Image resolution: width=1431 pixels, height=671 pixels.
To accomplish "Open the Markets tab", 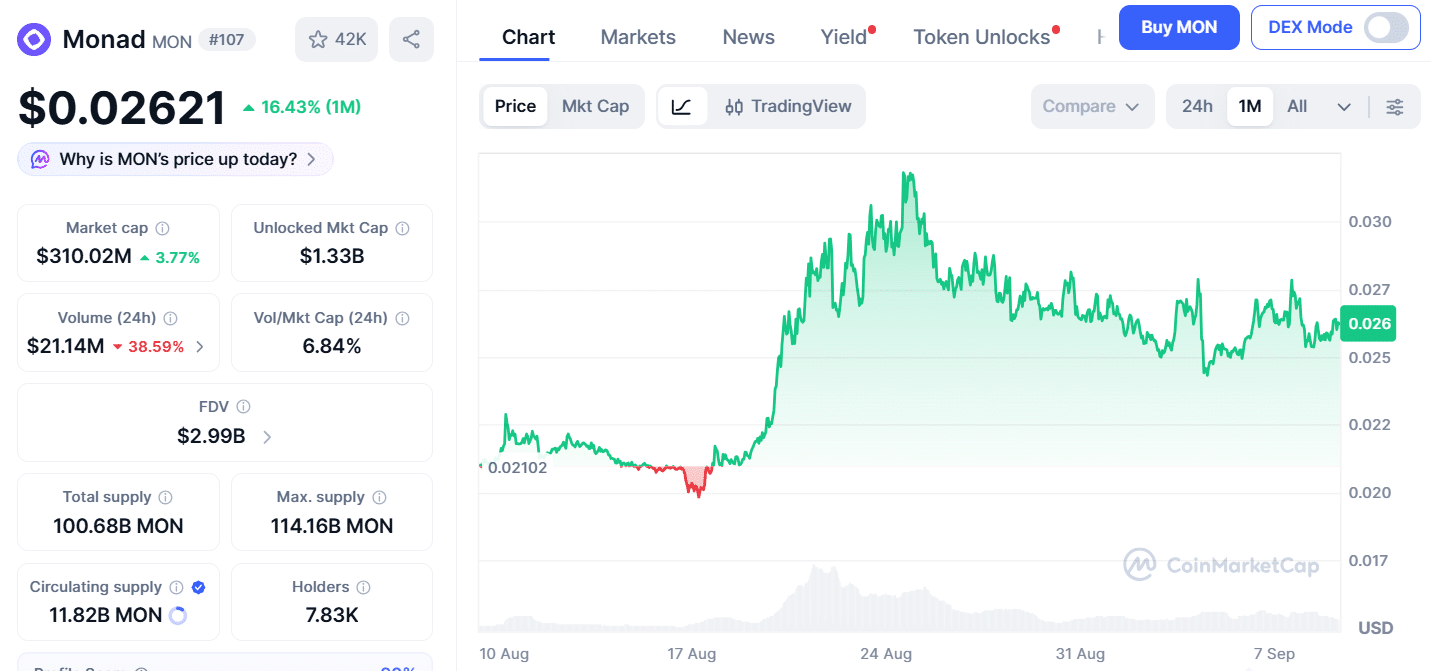I will 638,37.
